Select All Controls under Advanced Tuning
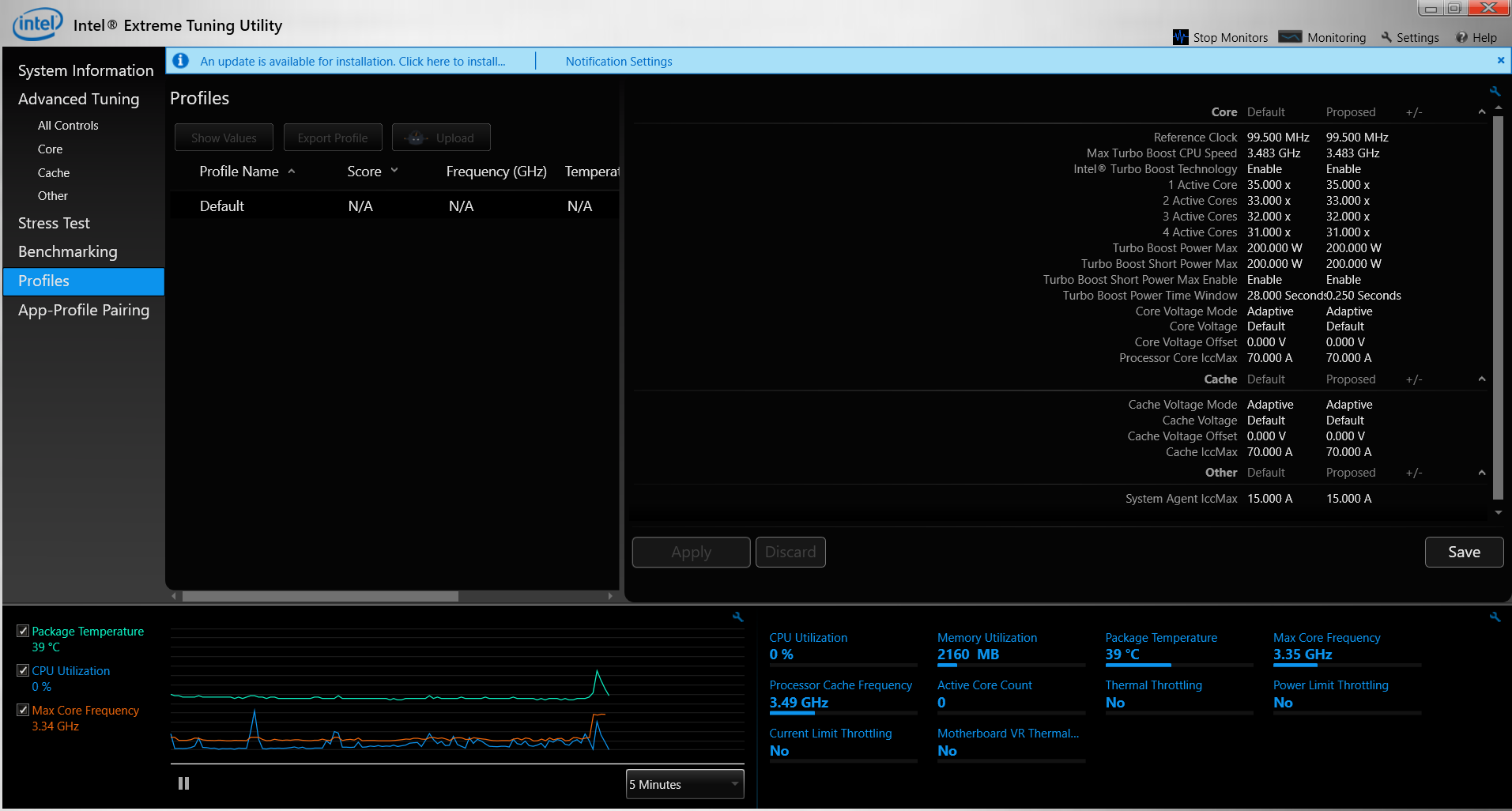Viewport: 1512px width, 811px height. [x=68, y=126]
